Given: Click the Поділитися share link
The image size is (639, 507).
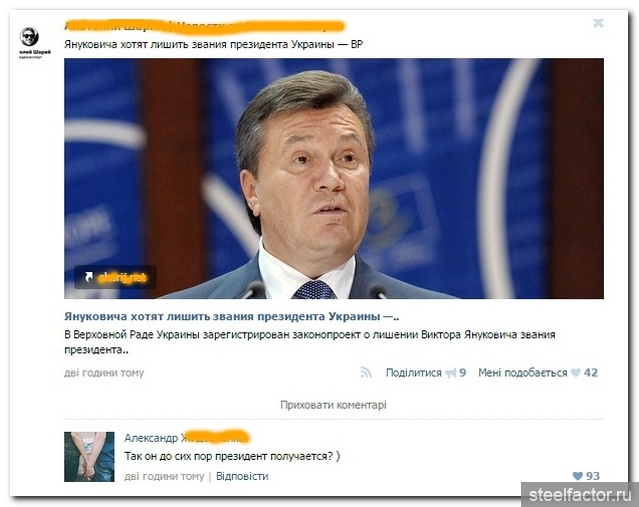Looking at the screenshot, I should [414, 373].
